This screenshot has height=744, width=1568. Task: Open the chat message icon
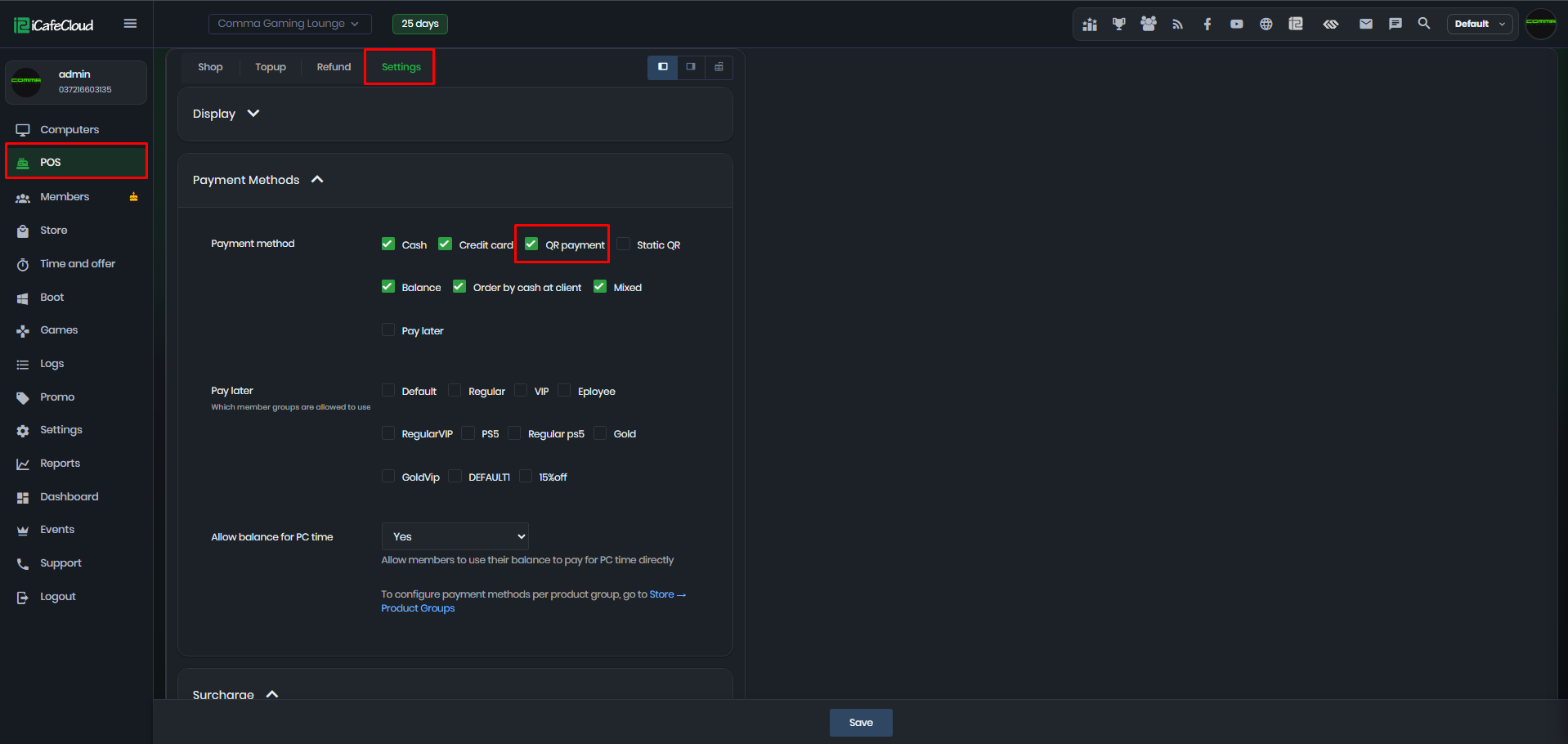(x=1396, y=24)
